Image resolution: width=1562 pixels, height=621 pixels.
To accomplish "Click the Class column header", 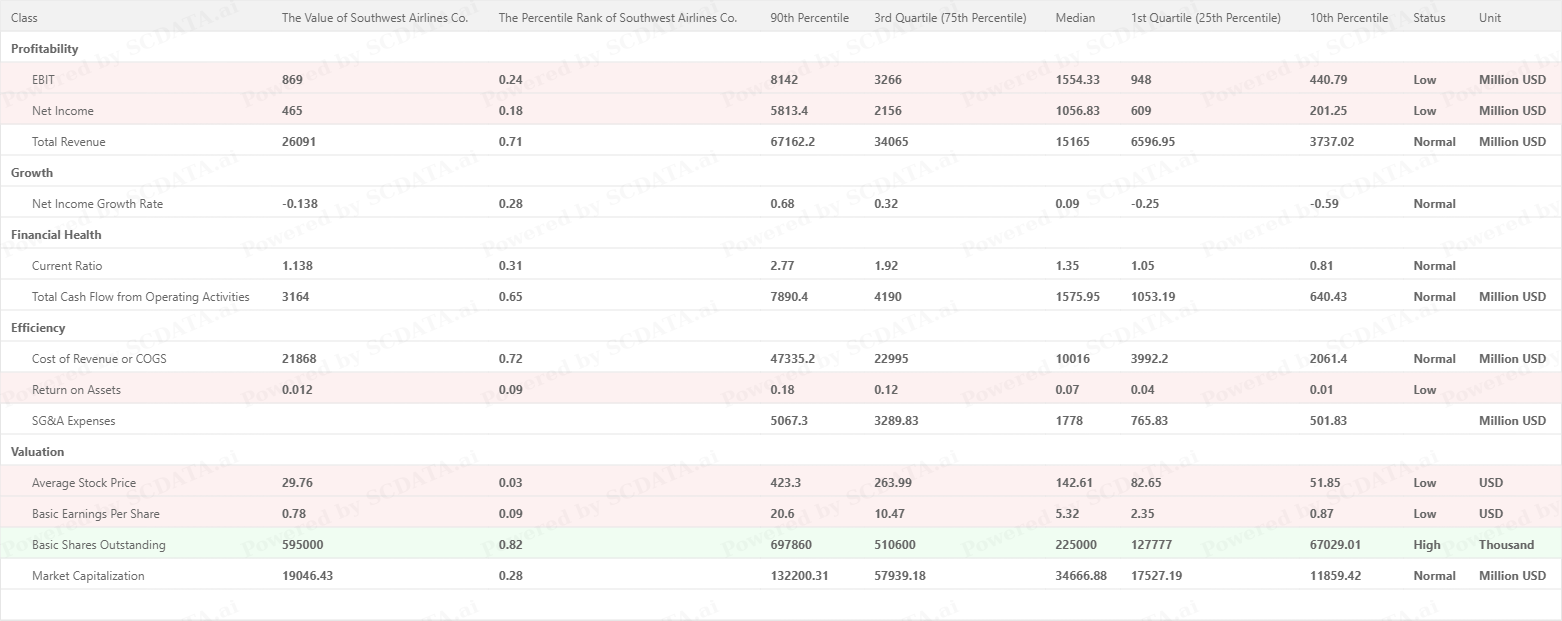I will 24,18.
